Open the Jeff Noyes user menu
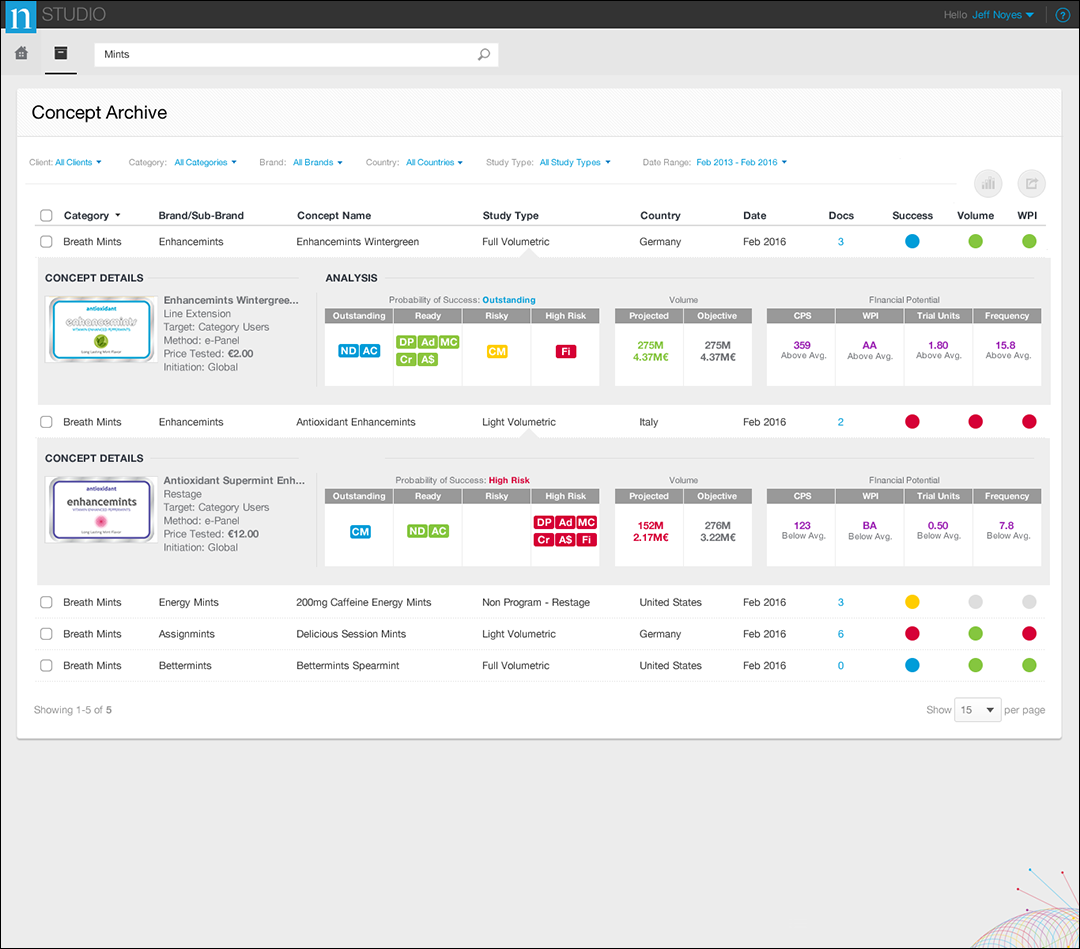 (1003, 14)
